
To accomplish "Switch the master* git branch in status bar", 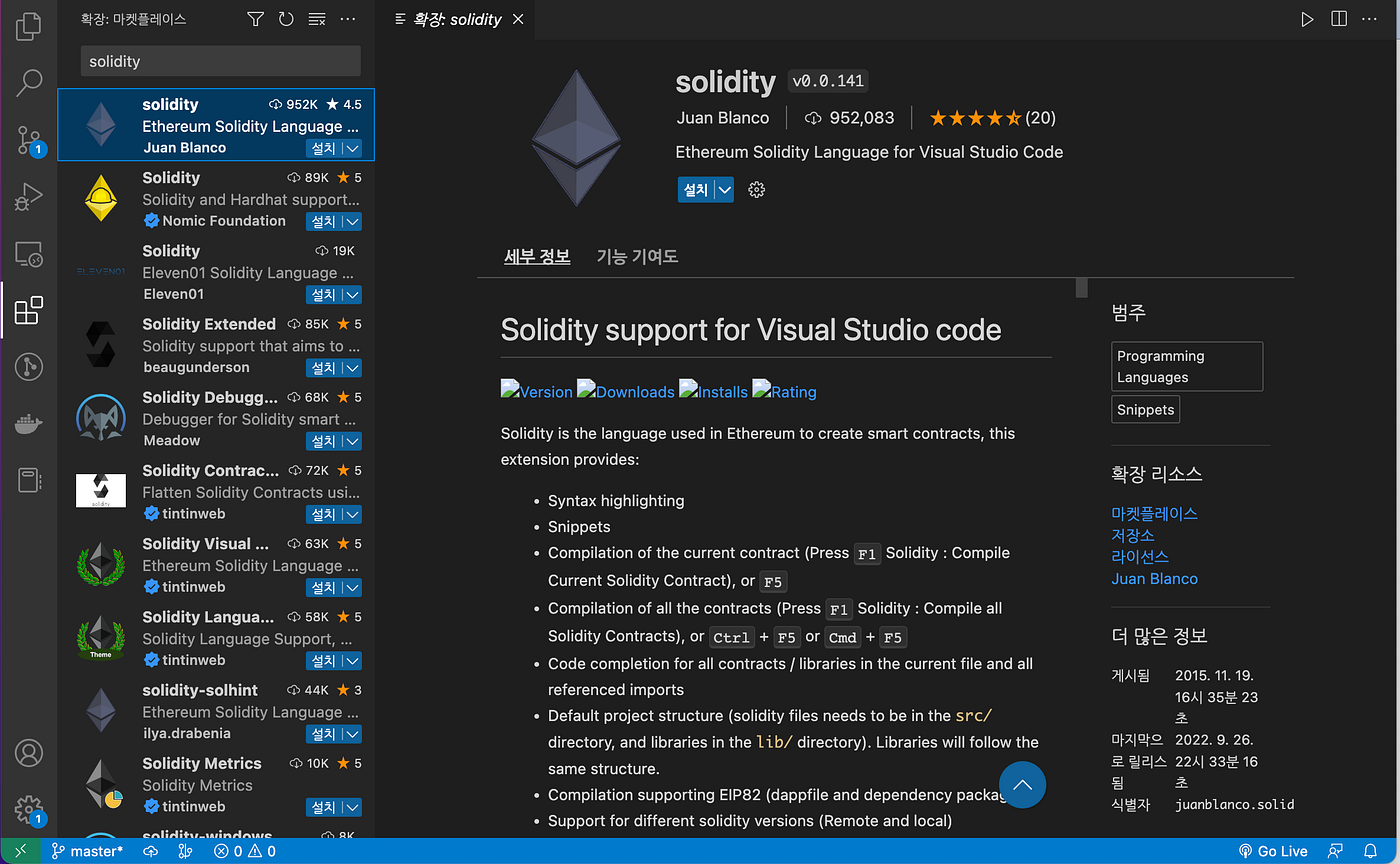I will coord(88,851).
